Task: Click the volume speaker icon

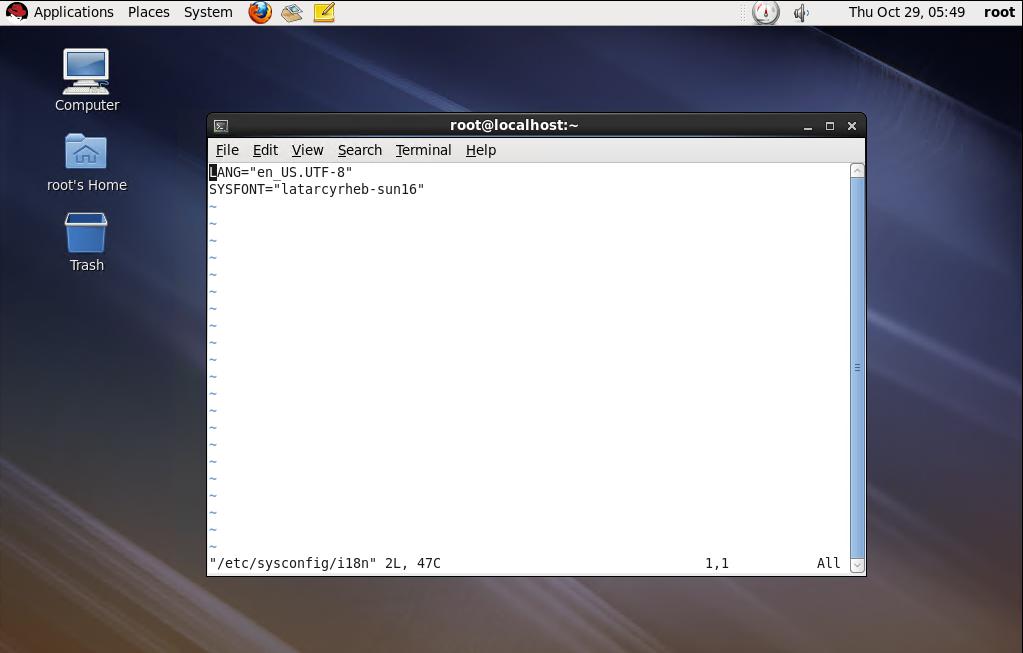Action: pos(801,12)
